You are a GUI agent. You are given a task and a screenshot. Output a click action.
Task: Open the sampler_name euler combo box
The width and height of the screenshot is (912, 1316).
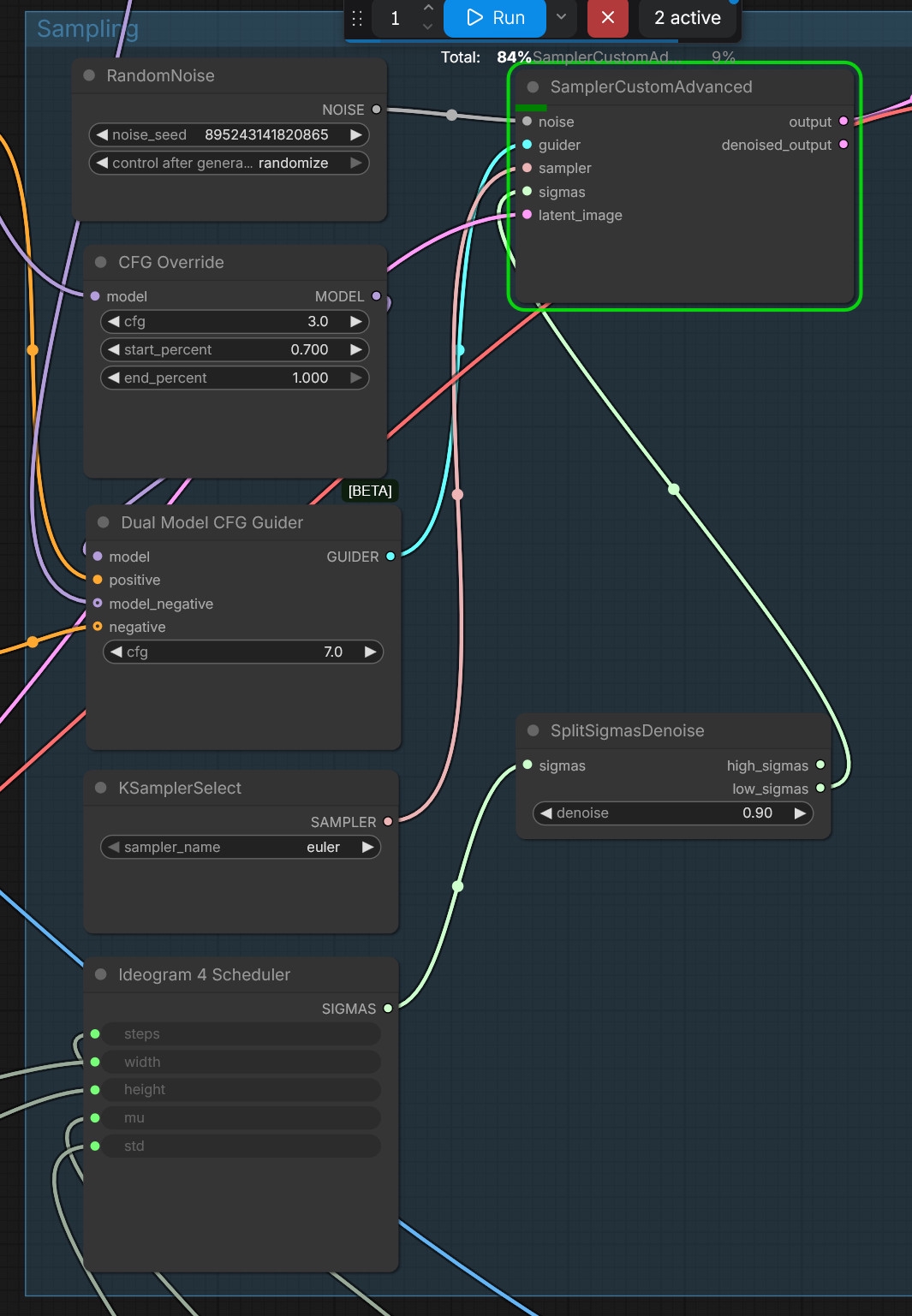(241, 847)
